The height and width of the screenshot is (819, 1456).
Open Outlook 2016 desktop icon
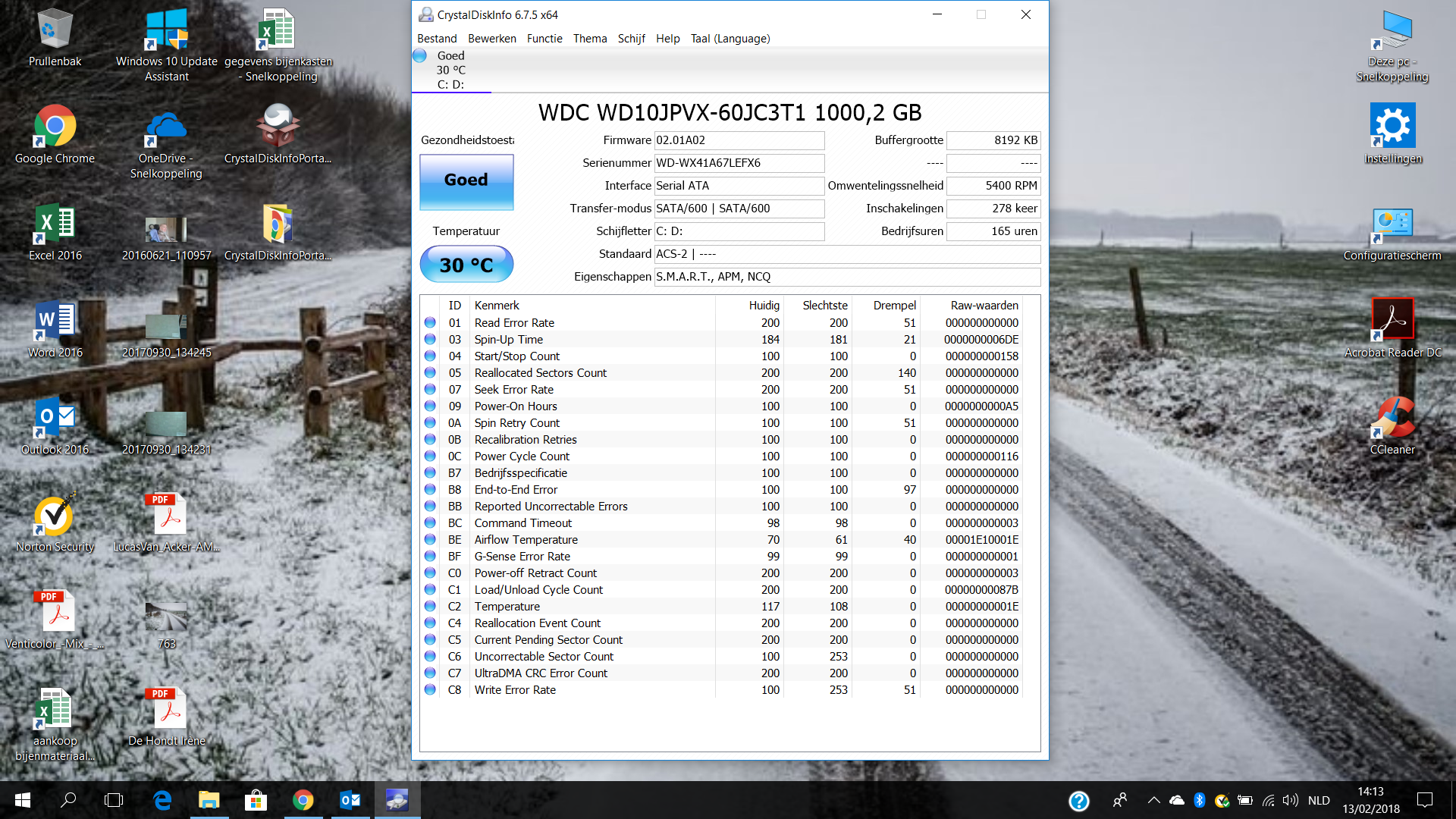55,426
